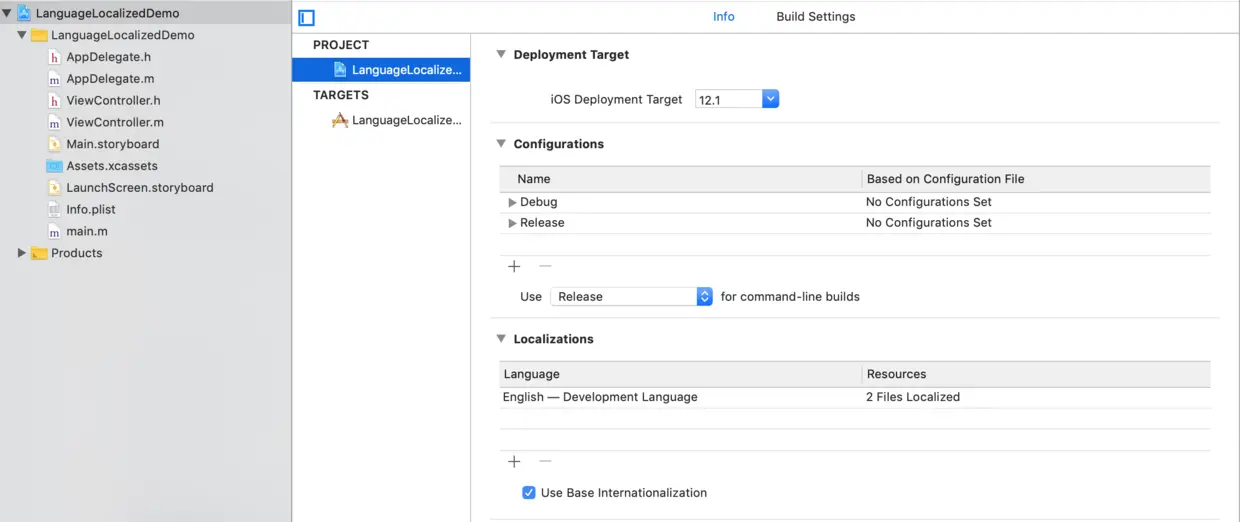The image size is (1240, 522).
Task: Click the AppDelegate.h header file icon
Action: (55, 57)
